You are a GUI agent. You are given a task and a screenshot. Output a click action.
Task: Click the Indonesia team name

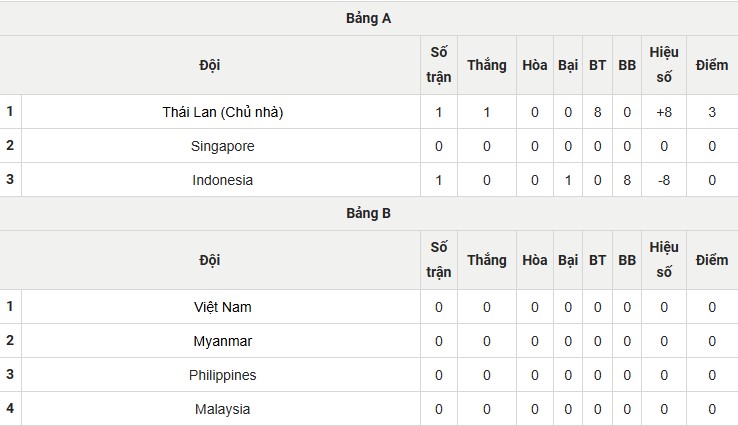pos(222,180)
